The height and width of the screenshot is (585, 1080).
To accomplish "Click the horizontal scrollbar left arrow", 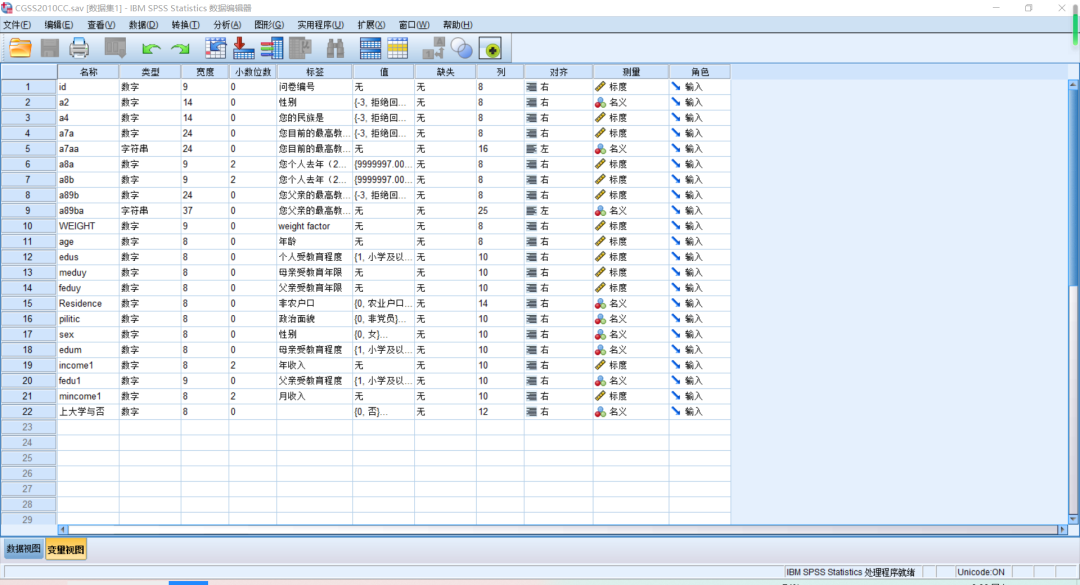I will 63,529.
